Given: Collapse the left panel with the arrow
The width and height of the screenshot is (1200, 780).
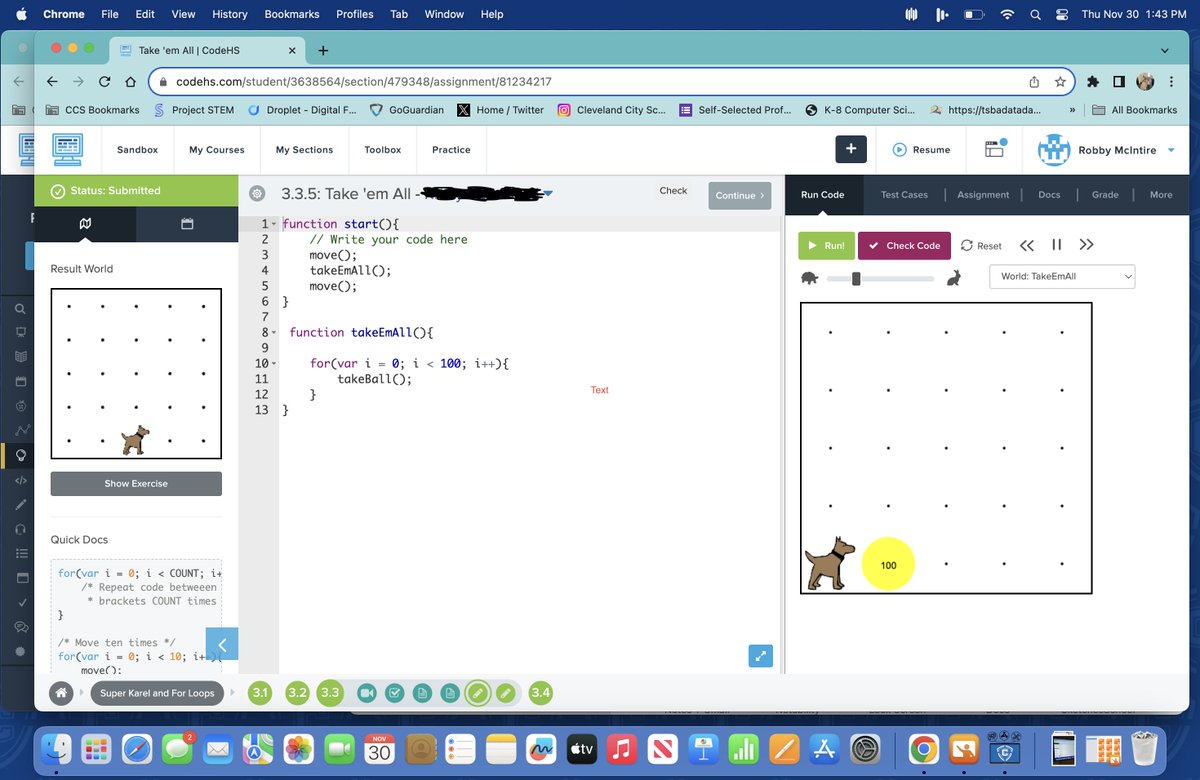Looking at the screenshot, I should point(222,644).
